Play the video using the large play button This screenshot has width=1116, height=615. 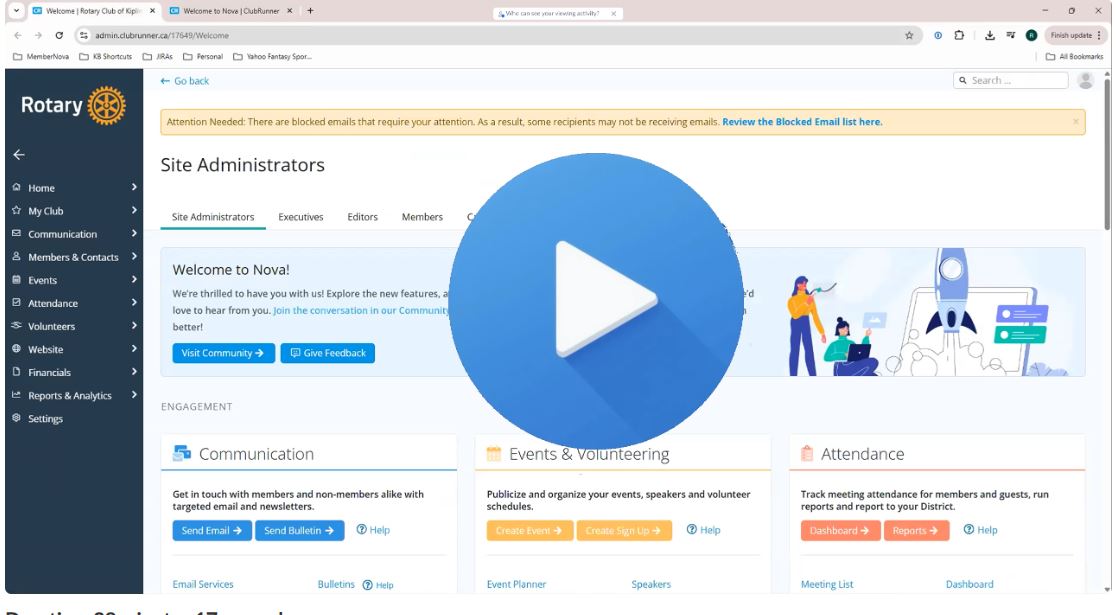click(x=596, y=300)
